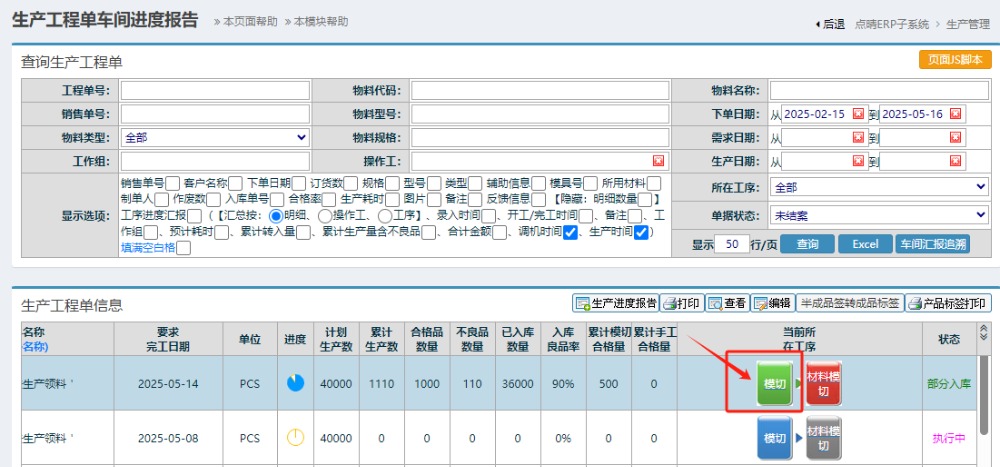
Task: Click the red 材料模切 process icon
Action: click(823, 383)
